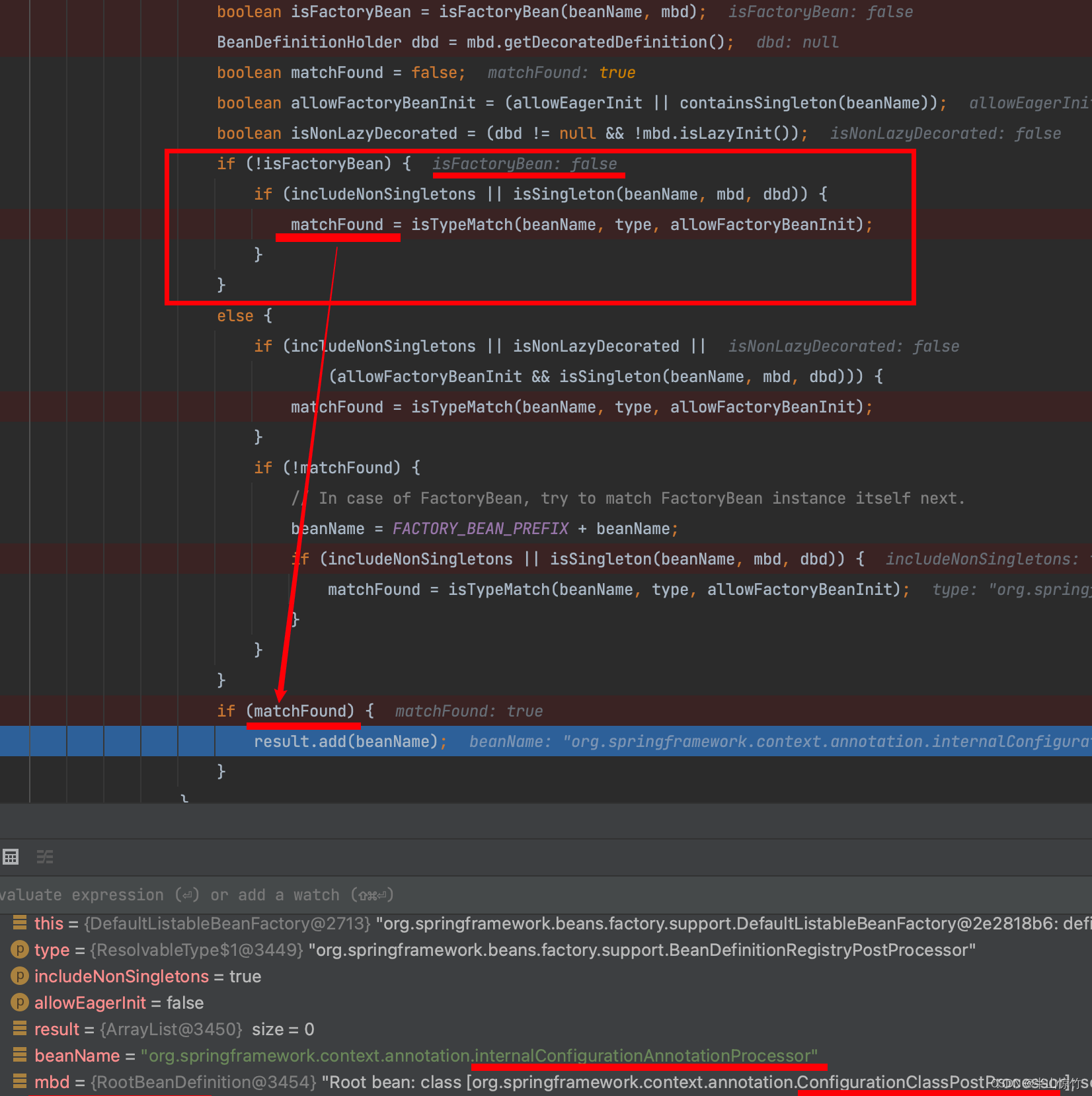Click the inline hint 'dbd: null'
This screenshot has height=1096, width=1092.
click(x=797, y=42)
